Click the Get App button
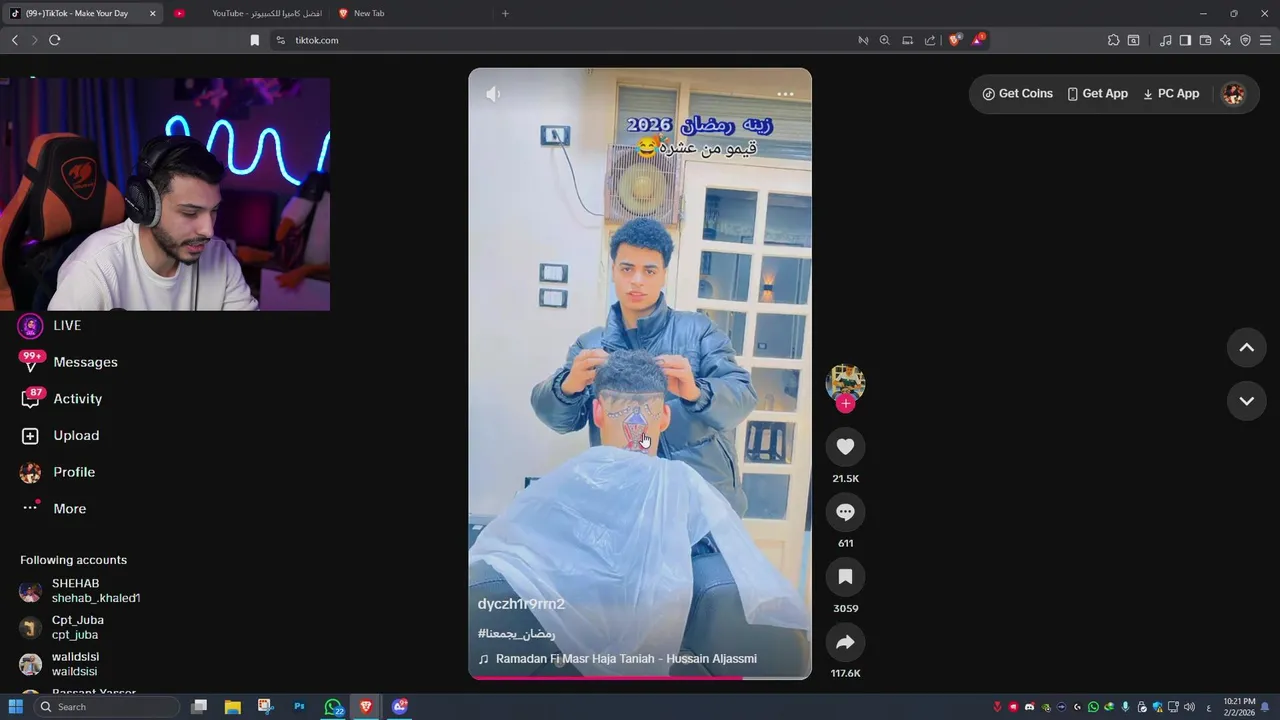 [1097, 94]
